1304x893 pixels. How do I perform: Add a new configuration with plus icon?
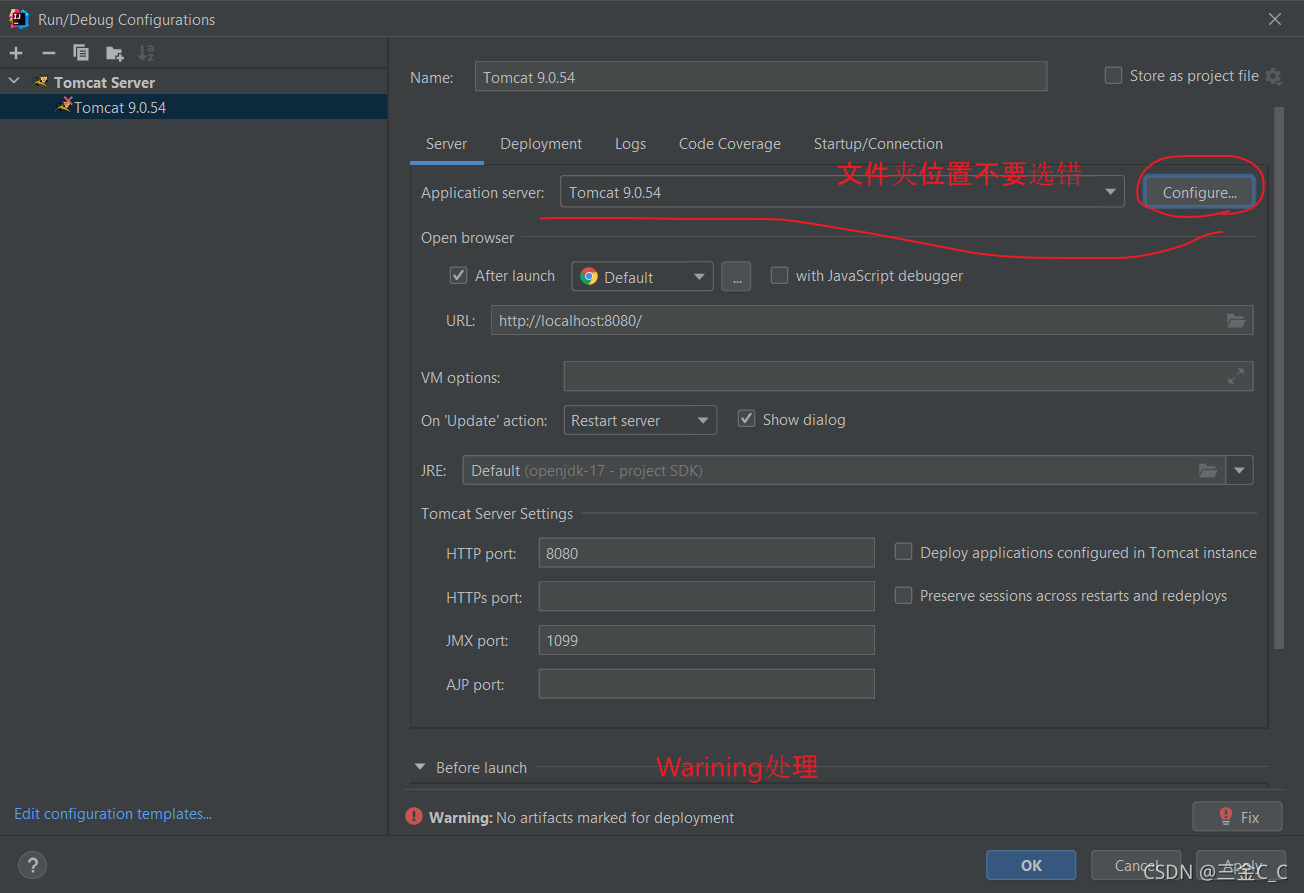click(x=16, y=53)
